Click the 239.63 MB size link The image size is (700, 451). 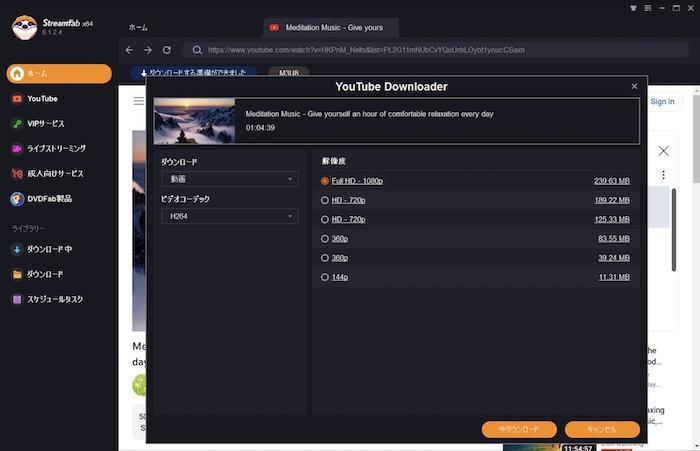(612, 181)
